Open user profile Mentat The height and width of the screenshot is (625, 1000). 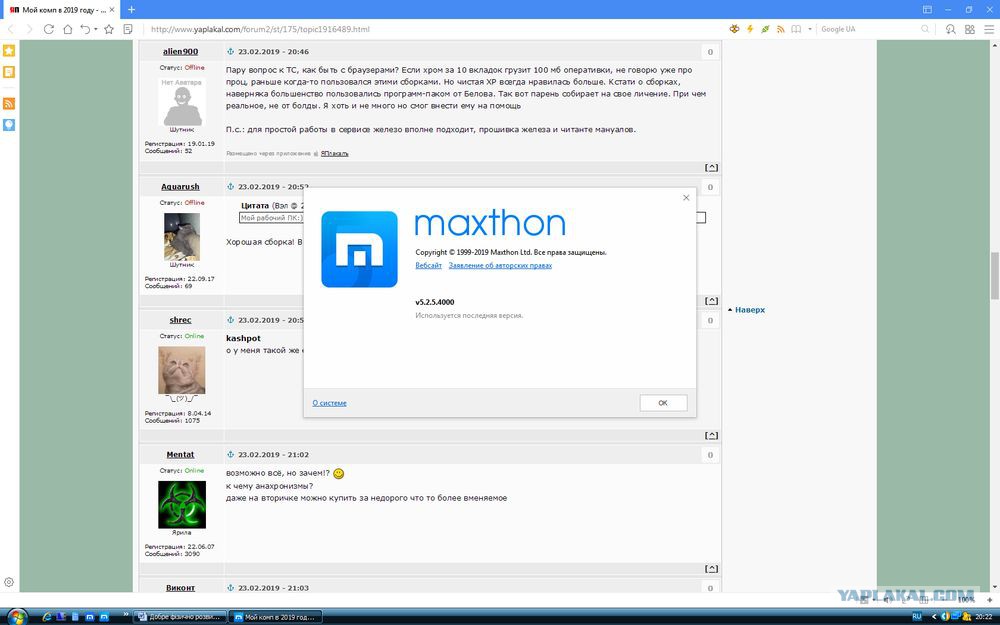coord(180,455)
